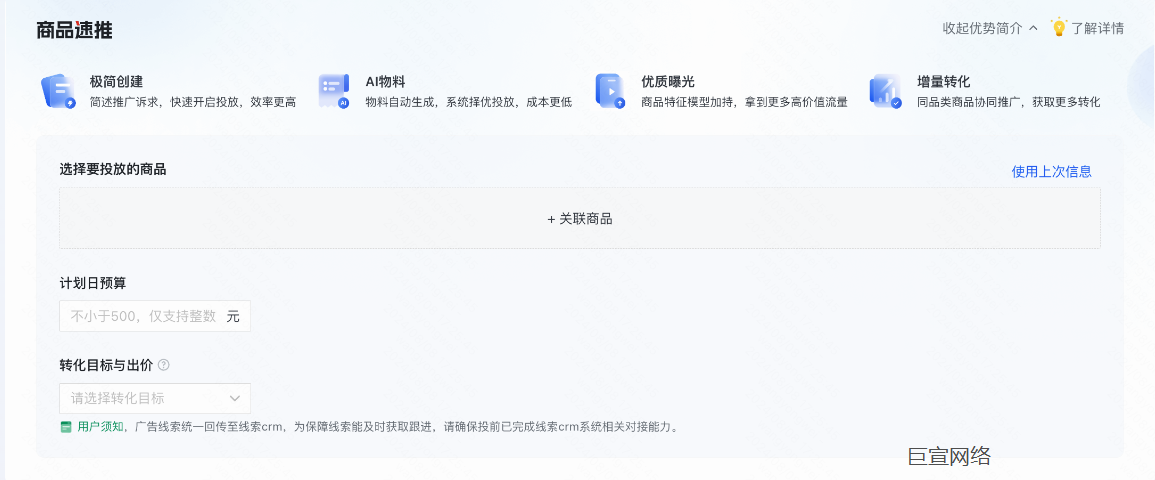
Task: Click the 选择要投放的商品 section label
Action: pos(113,169)
